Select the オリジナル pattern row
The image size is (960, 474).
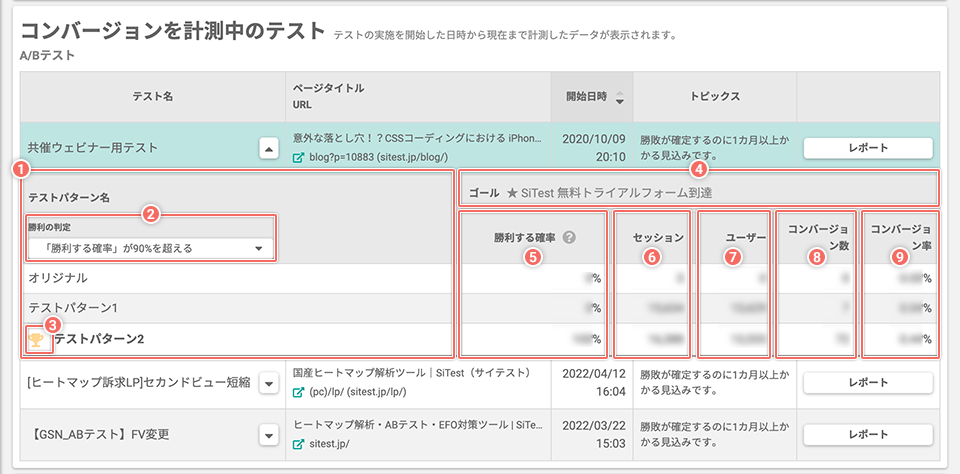click(238, 278)
